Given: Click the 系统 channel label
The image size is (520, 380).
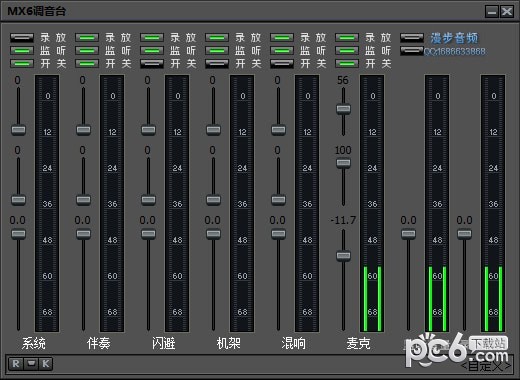Looking at the screenshot, I should coord(34,343).
